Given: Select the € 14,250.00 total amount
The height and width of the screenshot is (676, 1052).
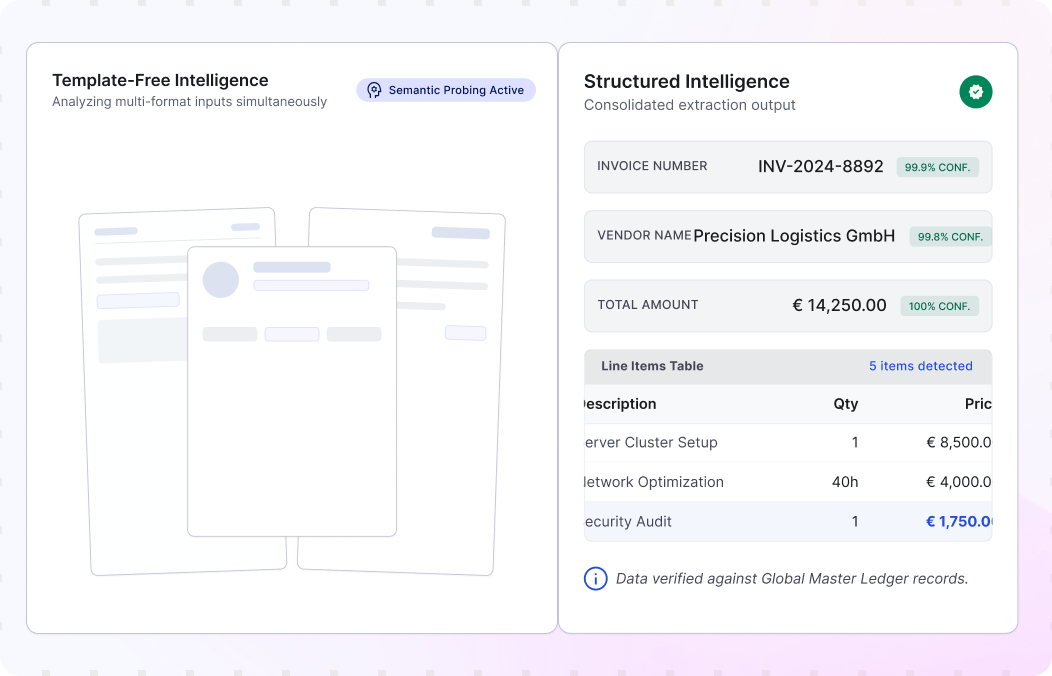Looking at the screenshot, I should point(839,305).
